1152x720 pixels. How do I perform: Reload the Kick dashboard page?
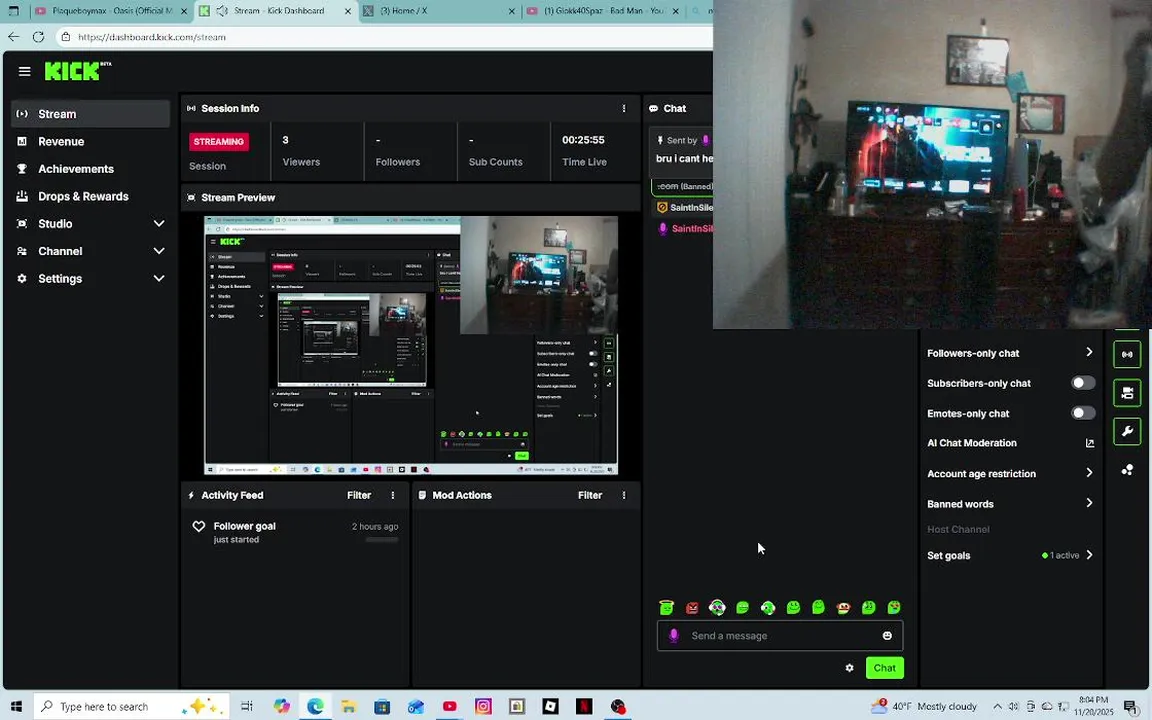pos(38,37)
